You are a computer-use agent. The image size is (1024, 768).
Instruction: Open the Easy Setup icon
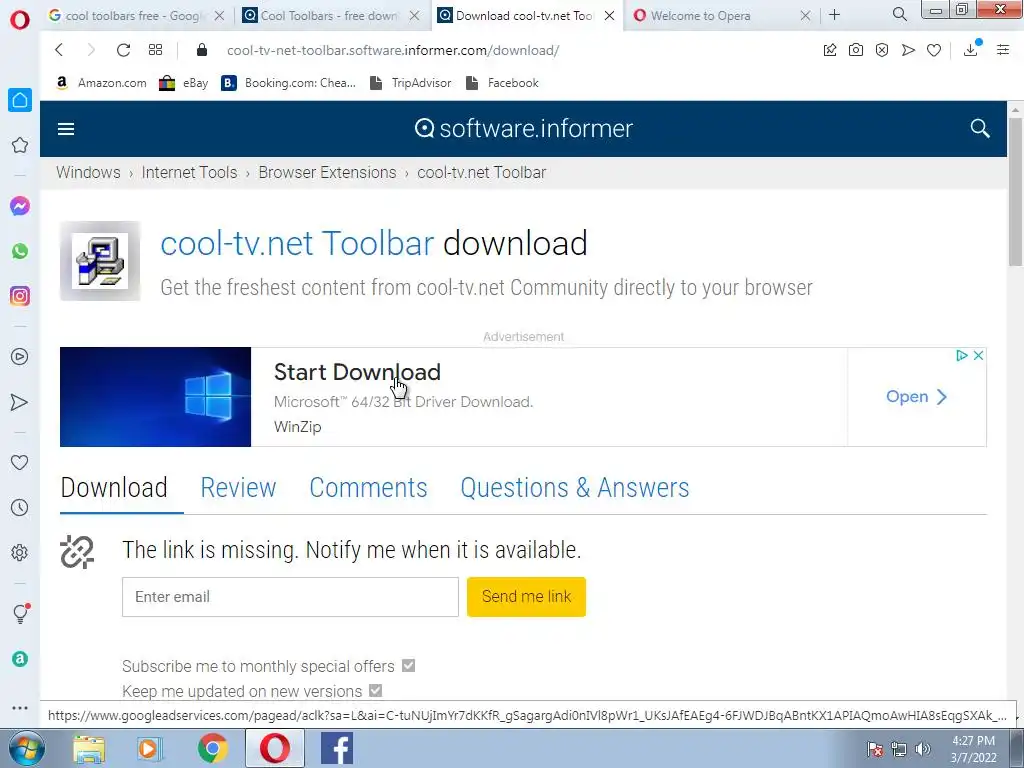point(1003,50)
